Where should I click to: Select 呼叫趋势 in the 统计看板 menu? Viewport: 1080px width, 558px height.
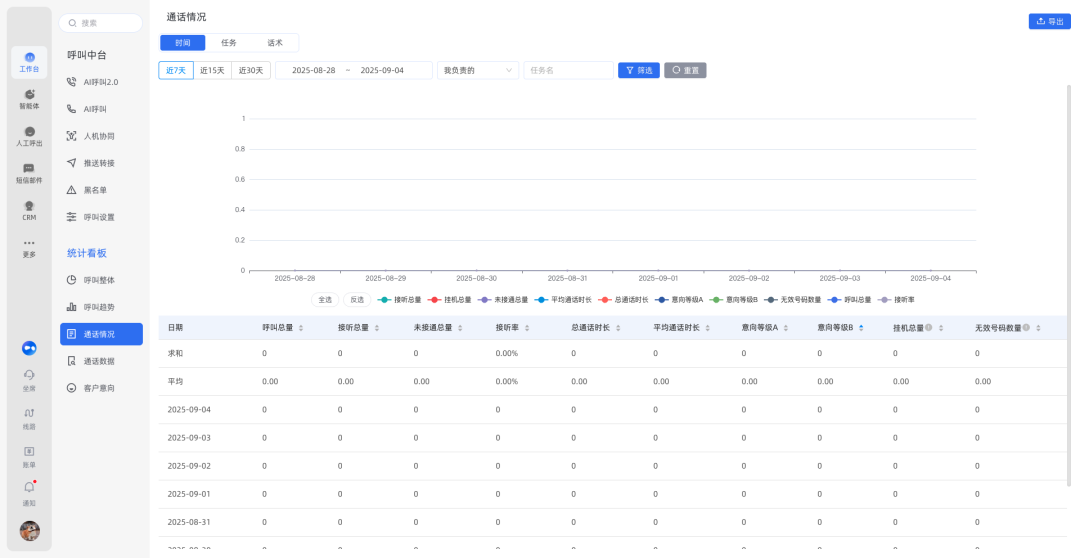coord(99,307)
